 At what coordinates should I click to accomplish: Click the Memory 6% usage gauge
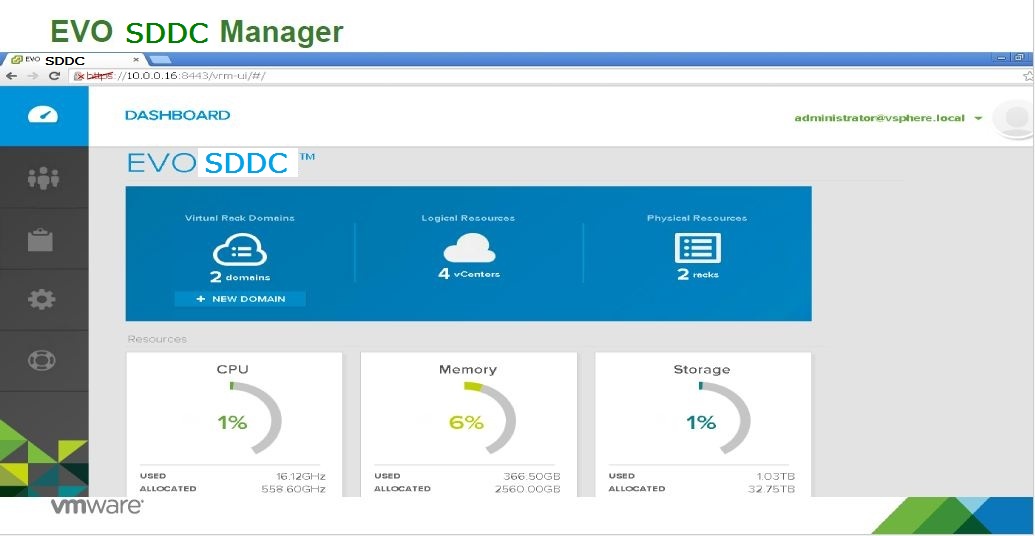[467, 421]
